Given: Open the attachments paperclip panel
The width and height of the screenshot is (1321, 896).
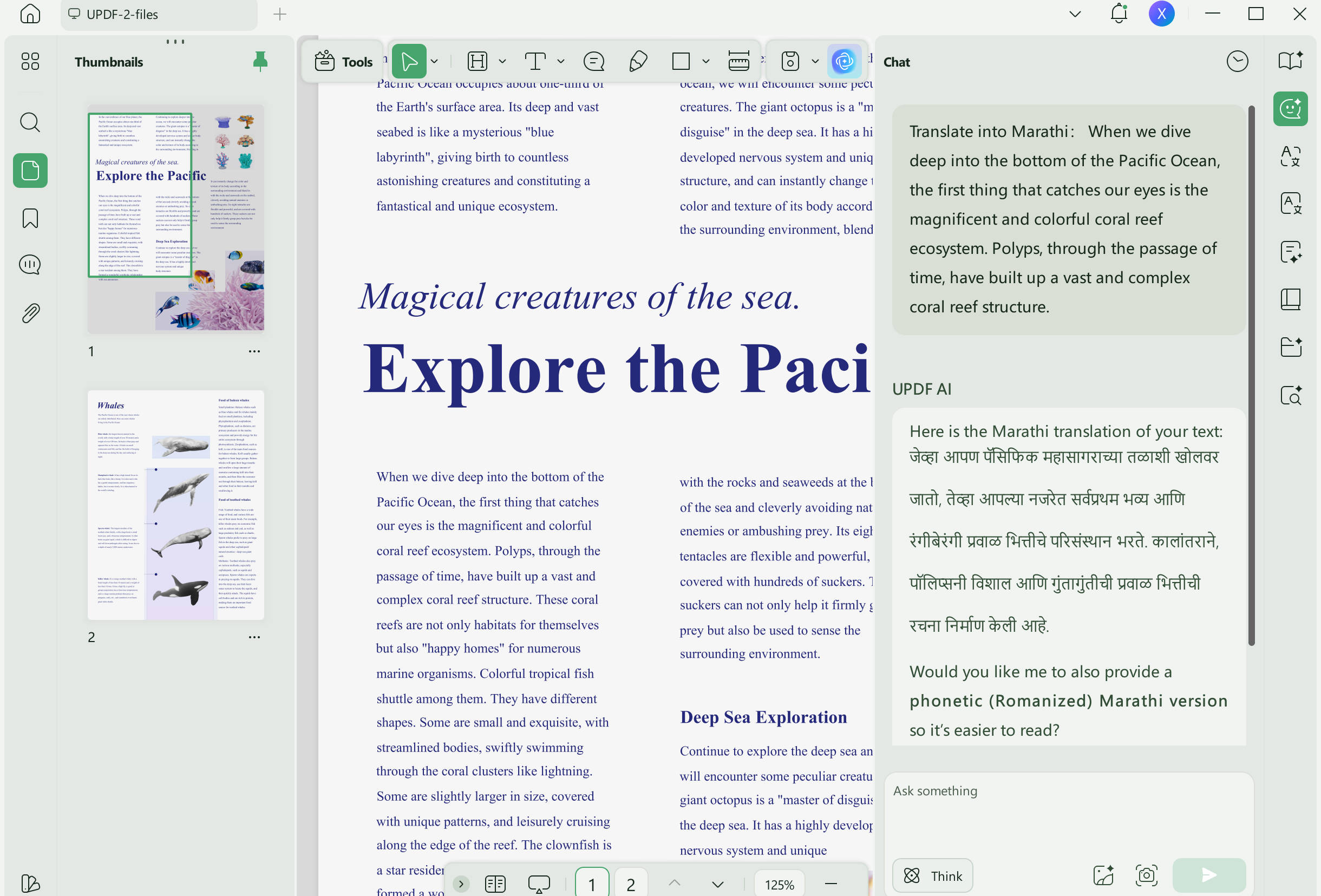Looking at the screenshot, I should (30, 313).
